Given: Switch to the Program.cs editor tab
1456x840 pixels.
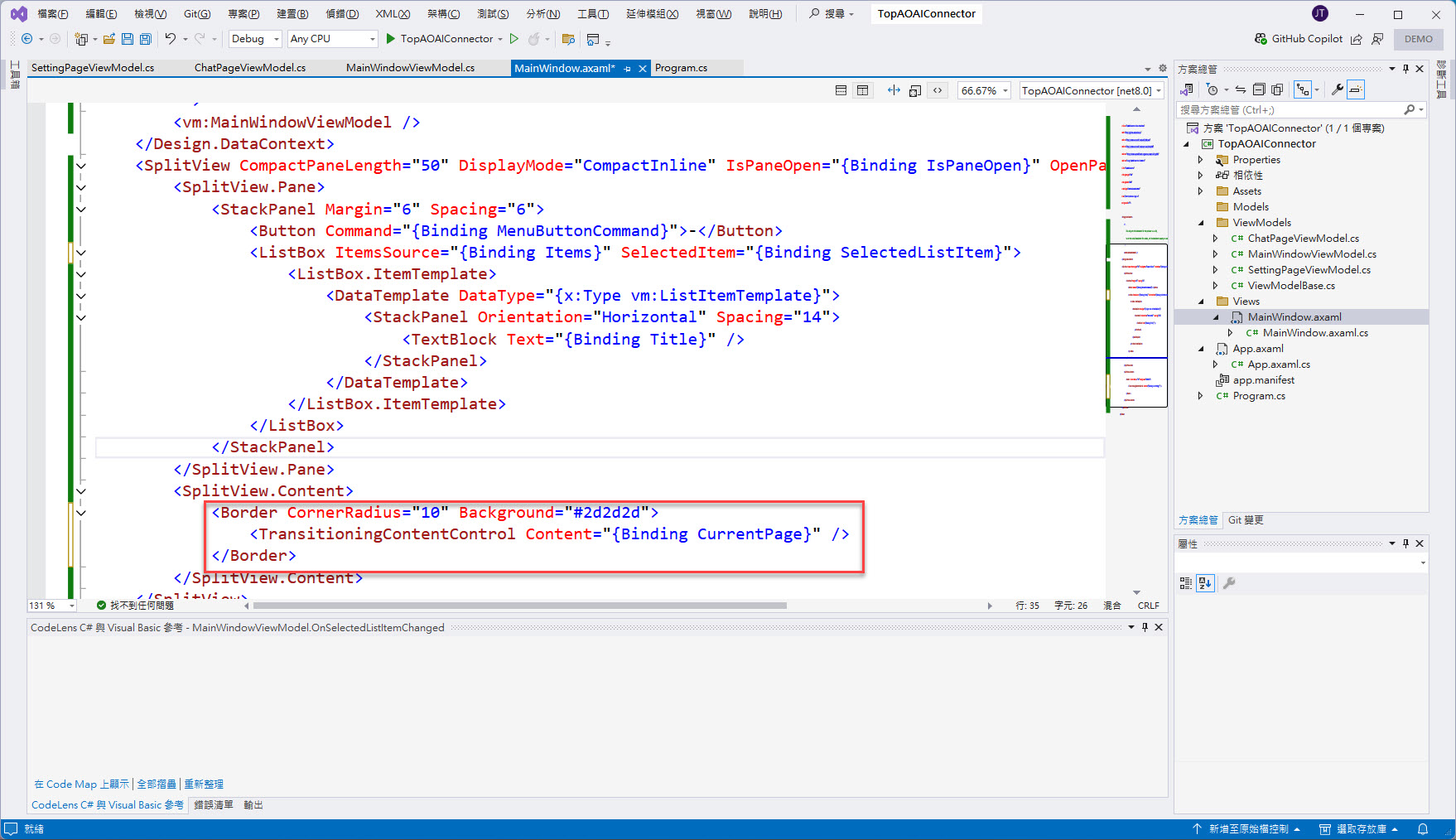Looking at the screenshot, I should pyautogui.click(x=681, y=68).
